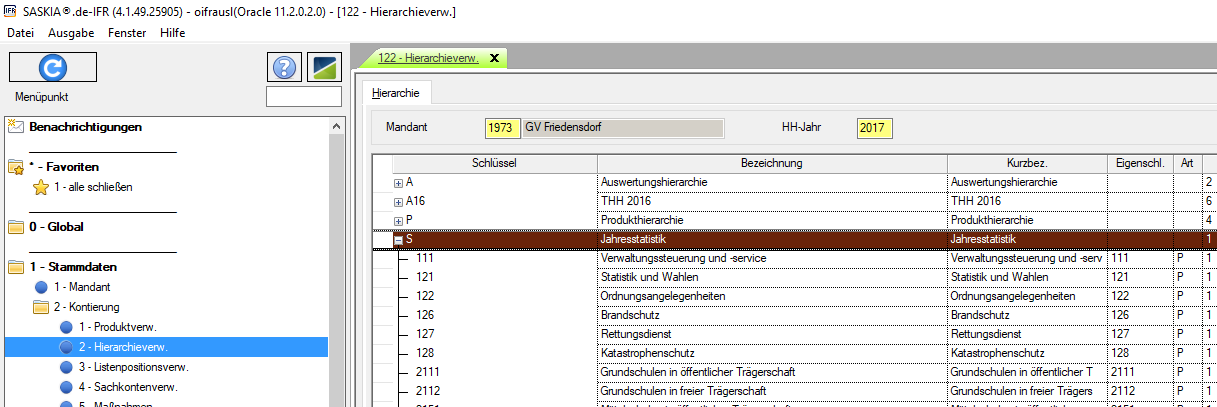Image resolution: width=1217 pixels, height=407 pixels.
Task: Expand the P Produkthierarchie node
Action: tap(398, 221)
